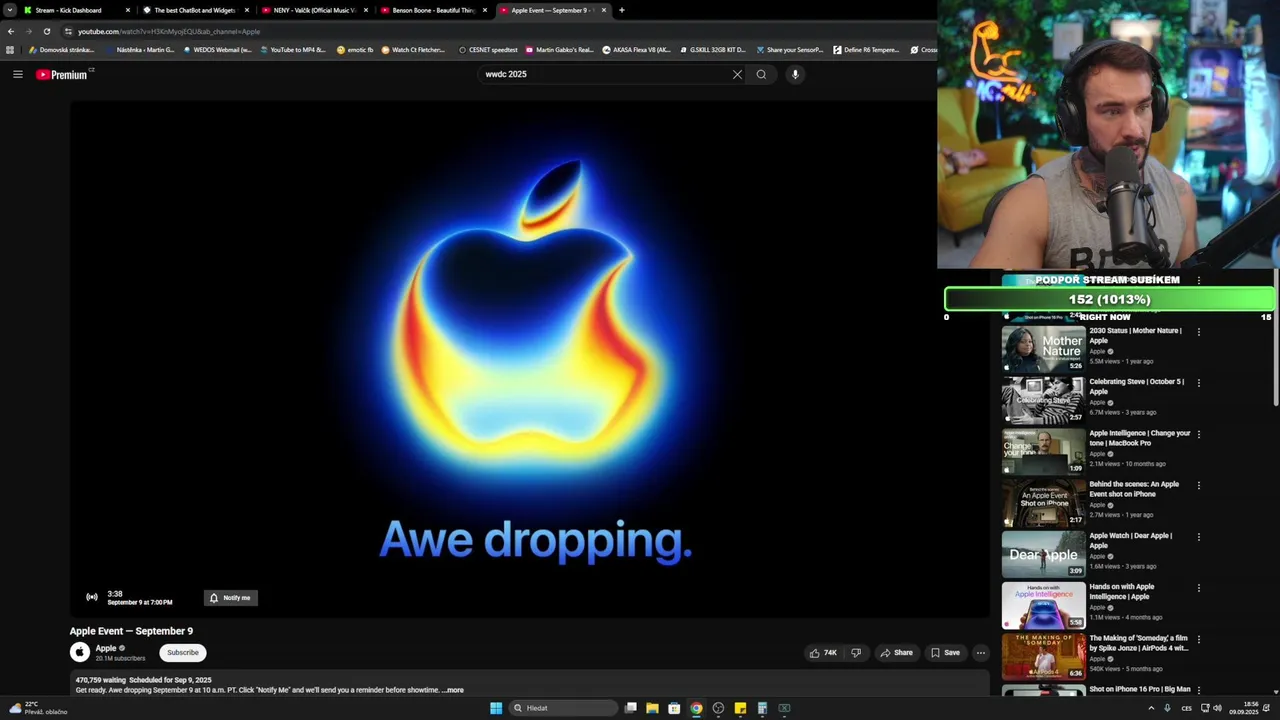This screenshot has height=720, width=1280.
Task: Share the Apple Event video
Action: (896, 653)
